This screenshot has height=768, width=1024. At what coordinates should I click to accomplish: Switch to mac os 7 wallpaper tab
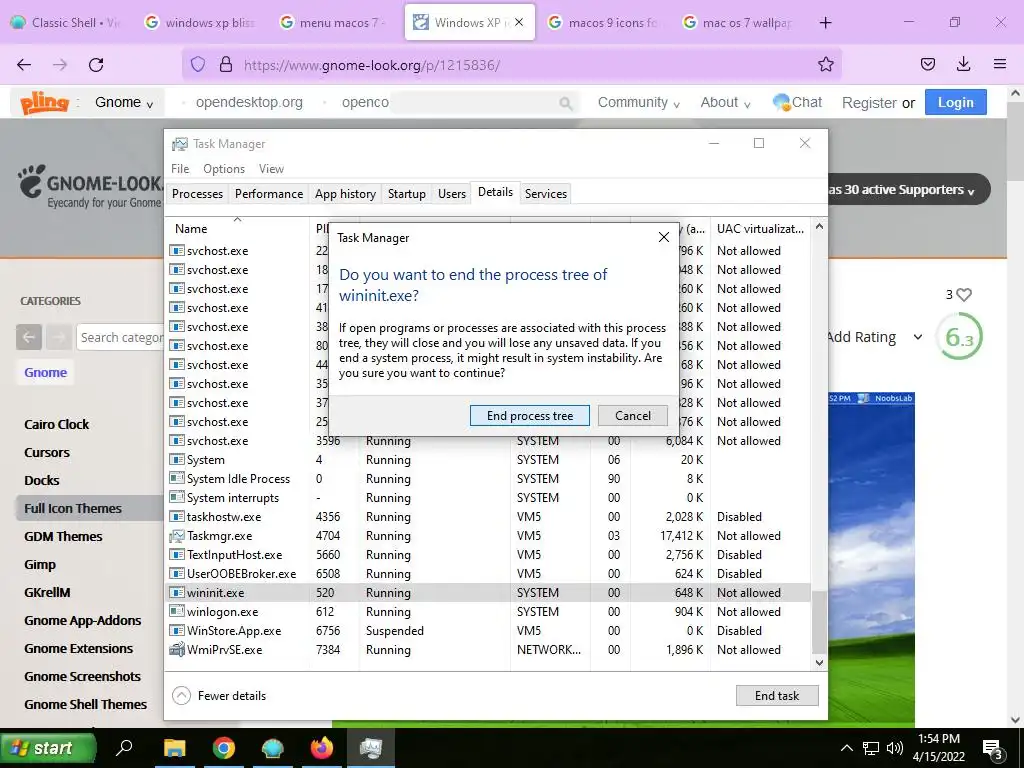click(x=740, y=22)
